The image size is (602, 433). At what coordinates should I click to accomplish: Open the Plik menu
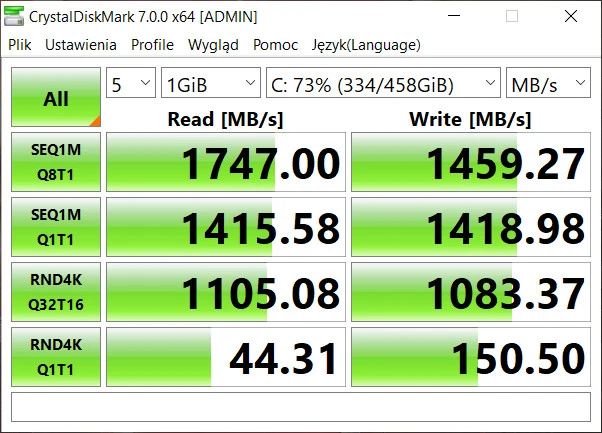coord(20,45)
